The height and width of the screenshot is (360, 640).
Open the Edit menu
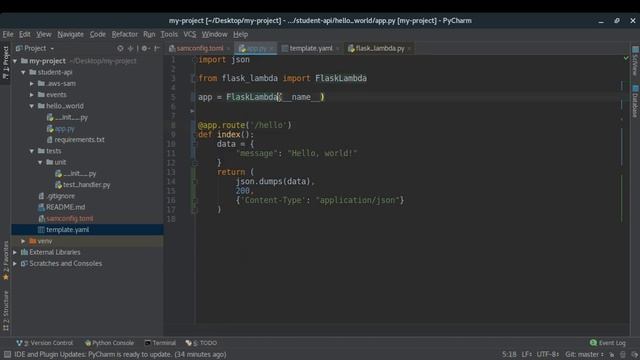coord(24,34)
